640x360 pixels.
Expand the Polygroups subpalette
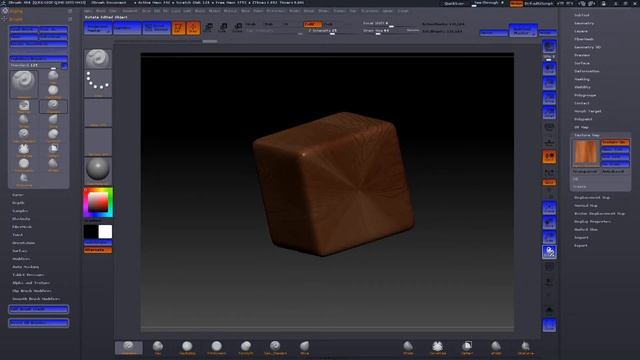pyautogui.click(x=585, y=95)
